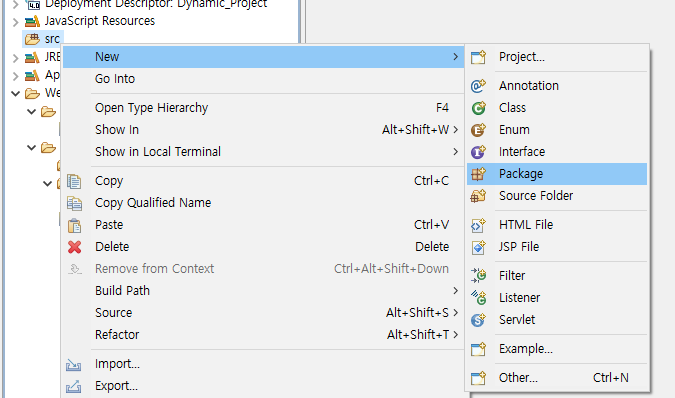Viewport: 675px width, 398px height.
Task: Select Copy Qualified Name entry
Action: click(x=263, y=203)
